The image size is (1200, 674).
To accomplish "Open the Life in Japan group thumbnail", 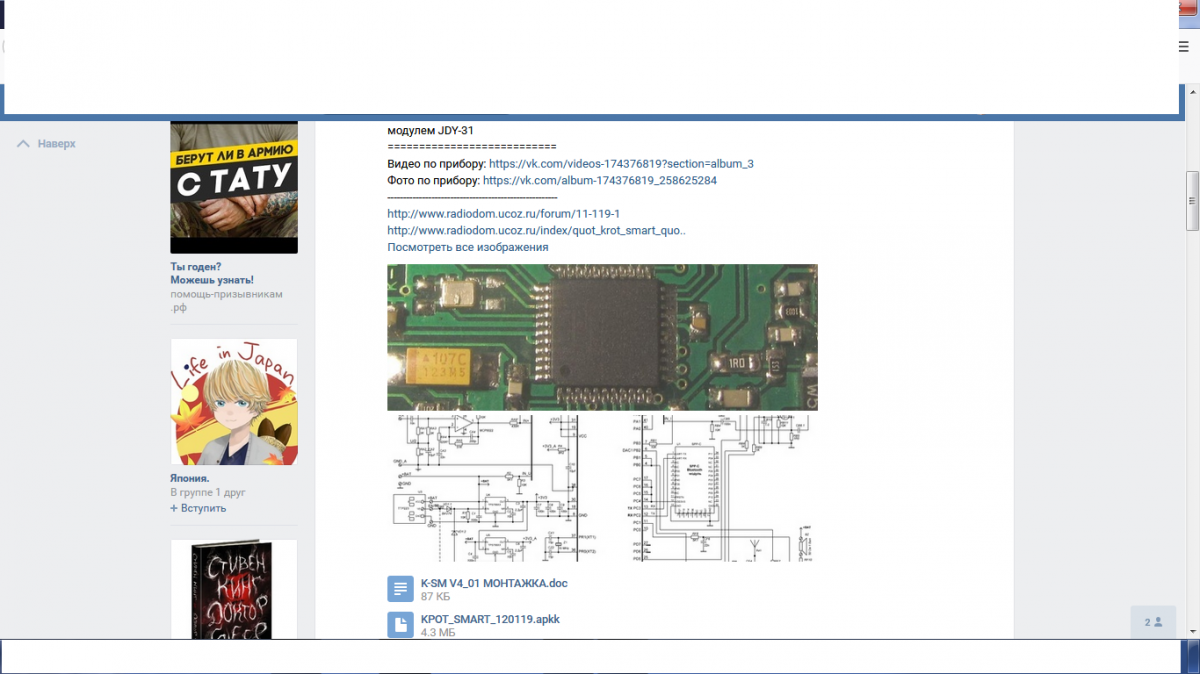I will [234, 402].
